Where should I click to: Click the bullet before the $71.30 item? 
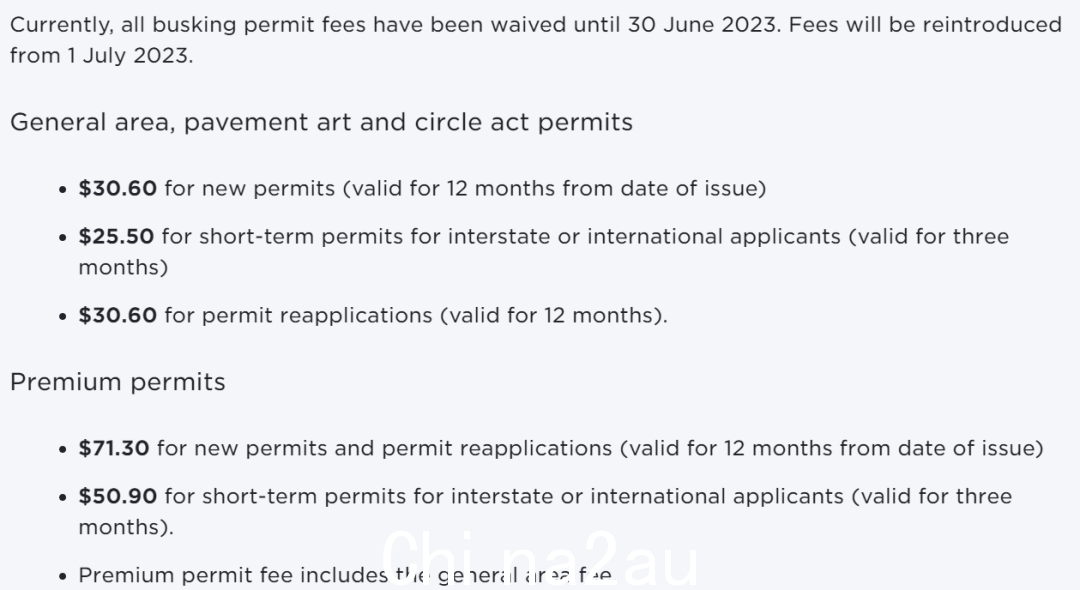tap(63, 449)
